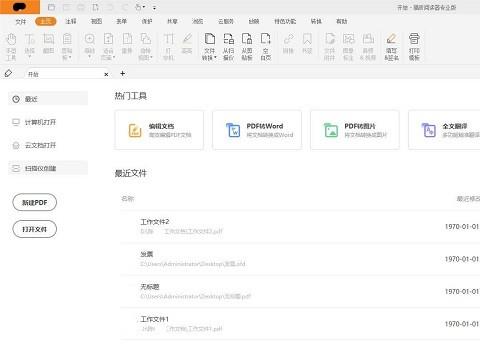The height and width of the screenshot is (361, 480).
Task: Close the 开始 document tab
Action: 106,74
